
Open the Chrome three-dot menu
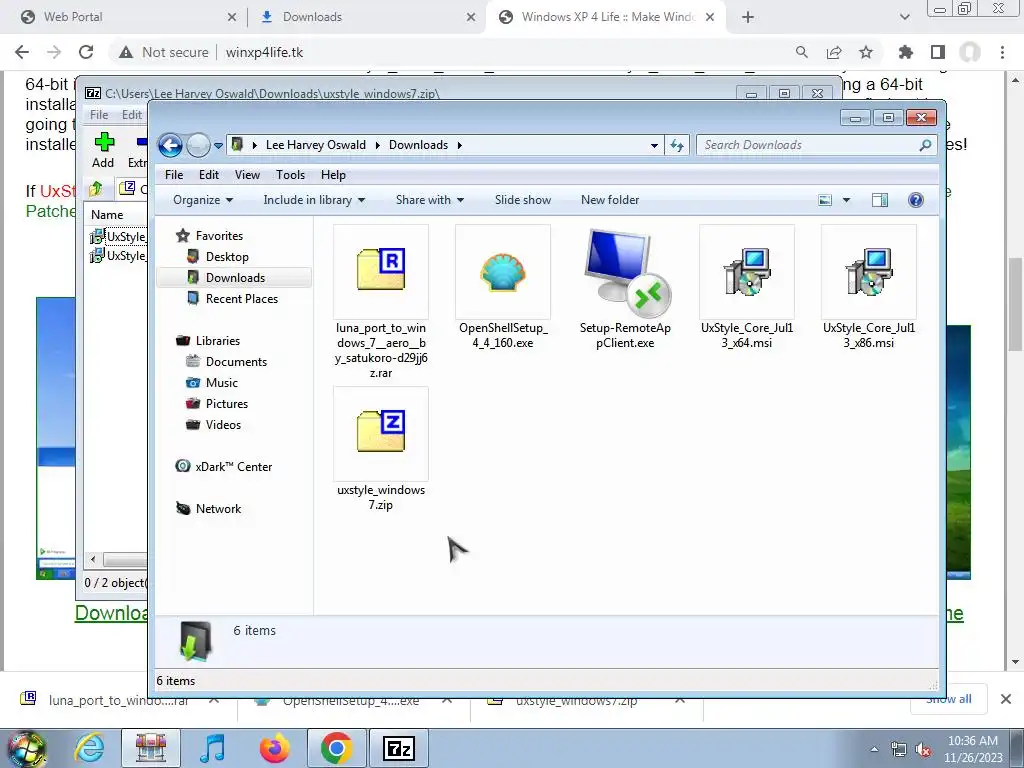1002,52
